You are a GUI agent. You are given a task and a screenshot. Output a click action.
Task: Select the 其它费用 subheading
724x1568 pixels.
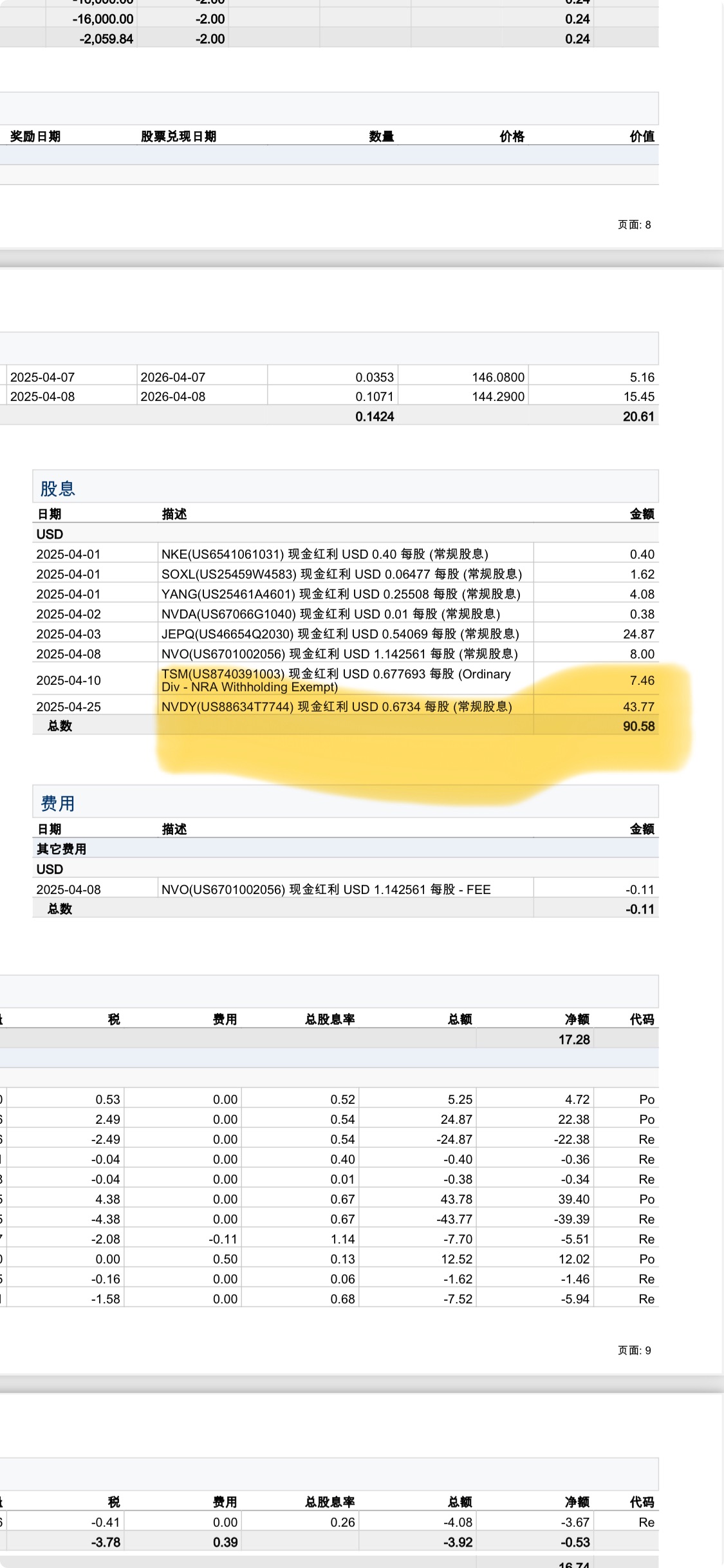pos(61,849)
